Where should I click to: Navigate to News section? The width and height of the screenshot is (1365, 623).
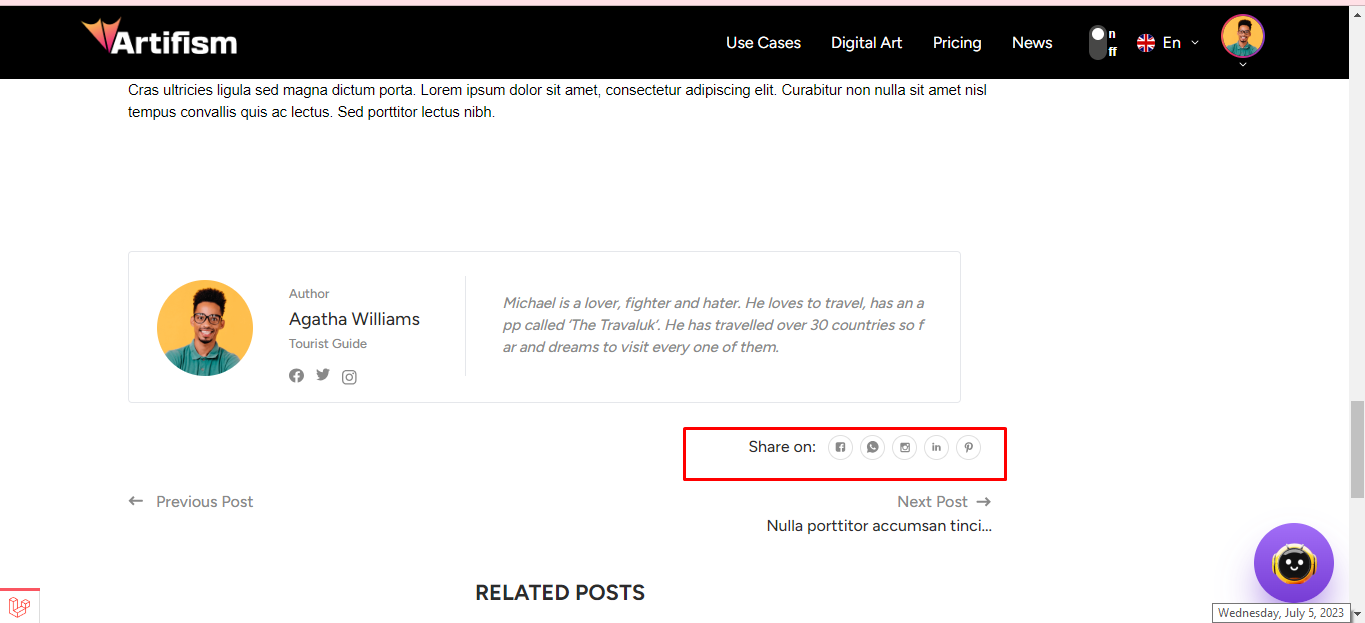point(1032,43)
